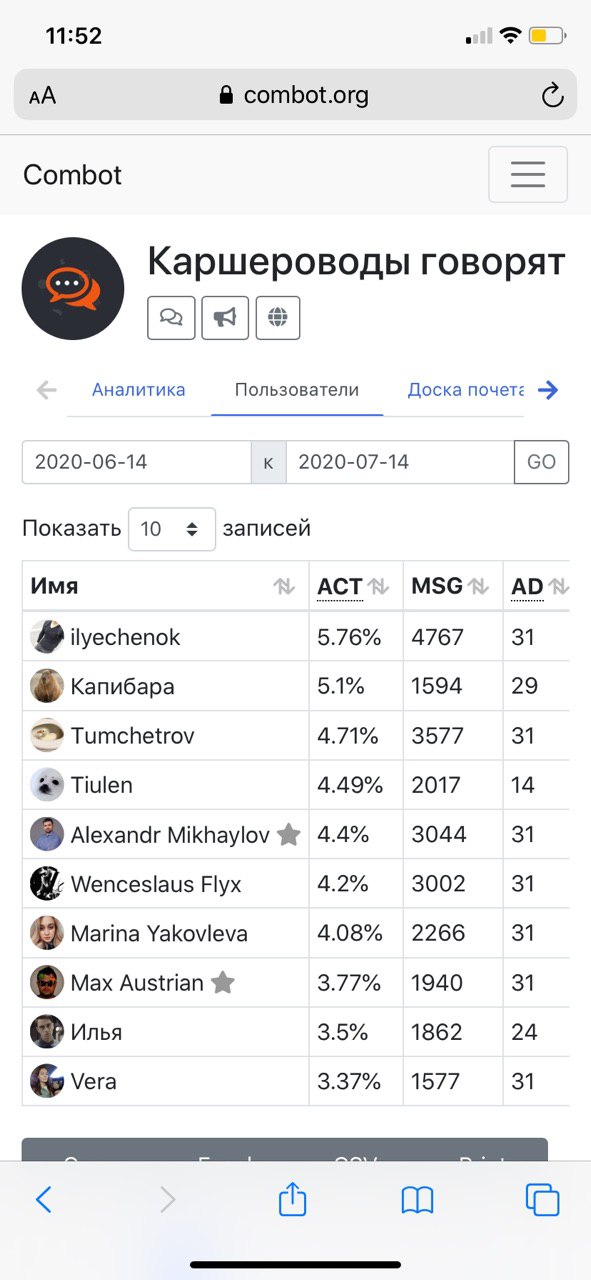The width and height of the screenshot is (591, 1280).
Task: Show open tabs in Safari
Action: (x=542, y=1199)
